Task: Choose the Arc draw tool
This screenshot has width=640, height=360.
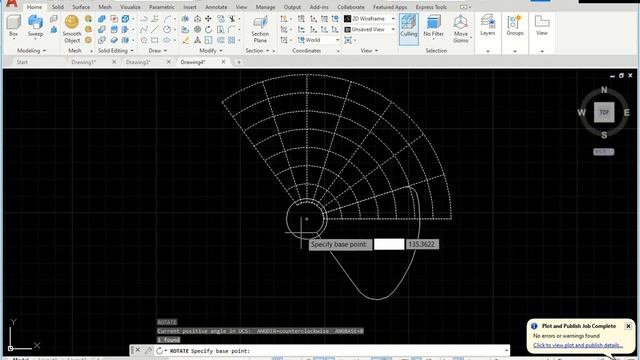Action: coord(167,19)
